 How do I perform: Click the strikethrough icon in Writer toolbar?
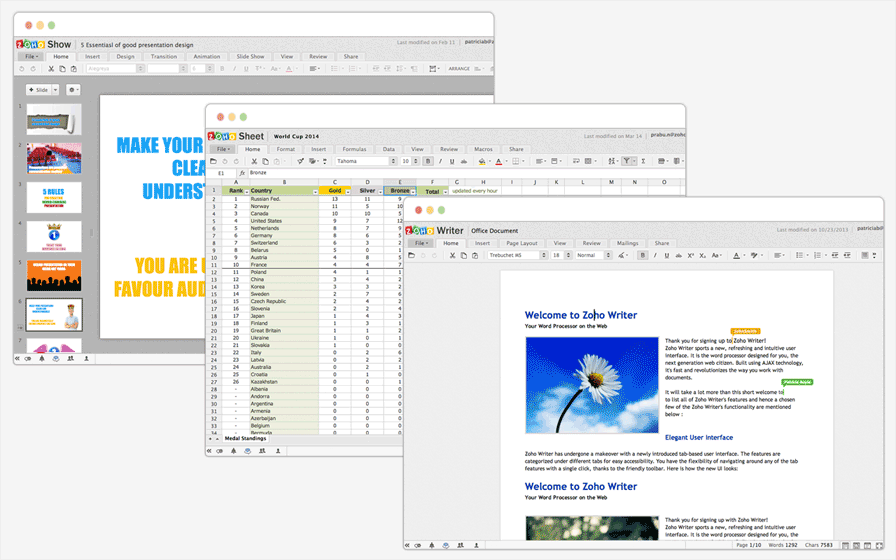680,255
